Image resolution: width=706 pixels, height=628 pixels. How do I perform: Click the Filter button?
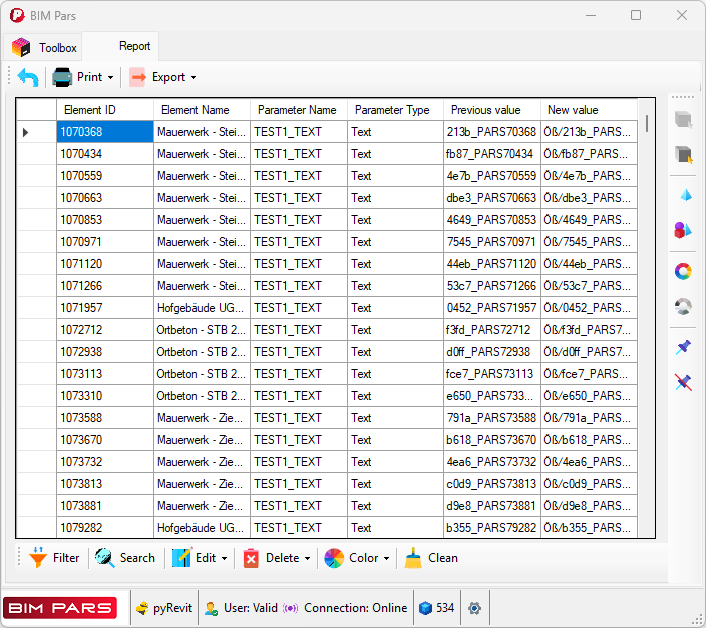tap(54, 558)
